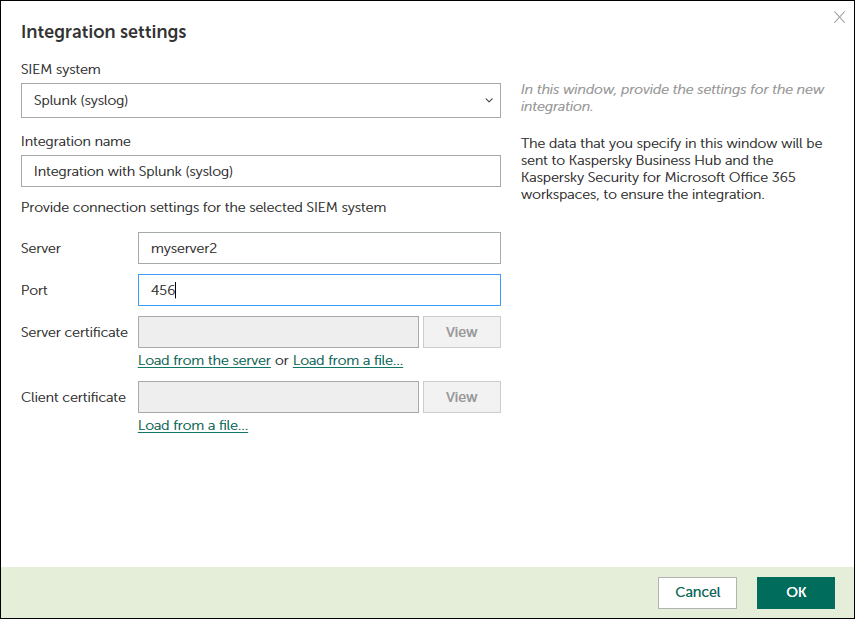Cancel the integration settings

click(x=697, y=592)
